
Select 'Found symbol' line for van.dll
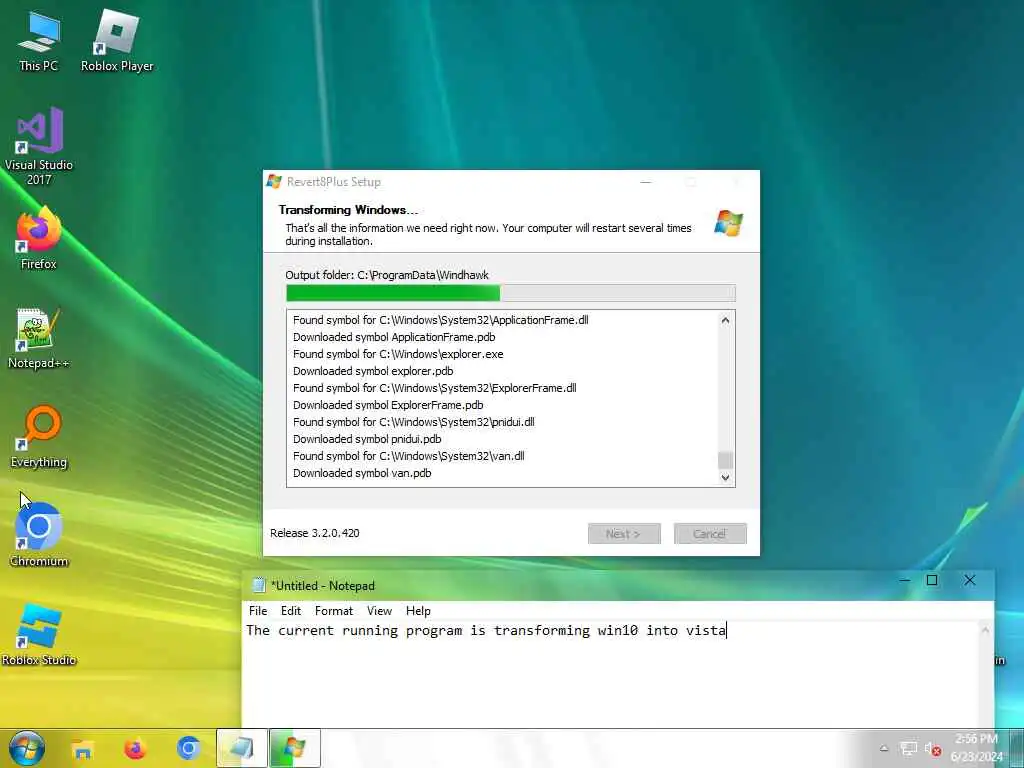[x=408, y=456]
